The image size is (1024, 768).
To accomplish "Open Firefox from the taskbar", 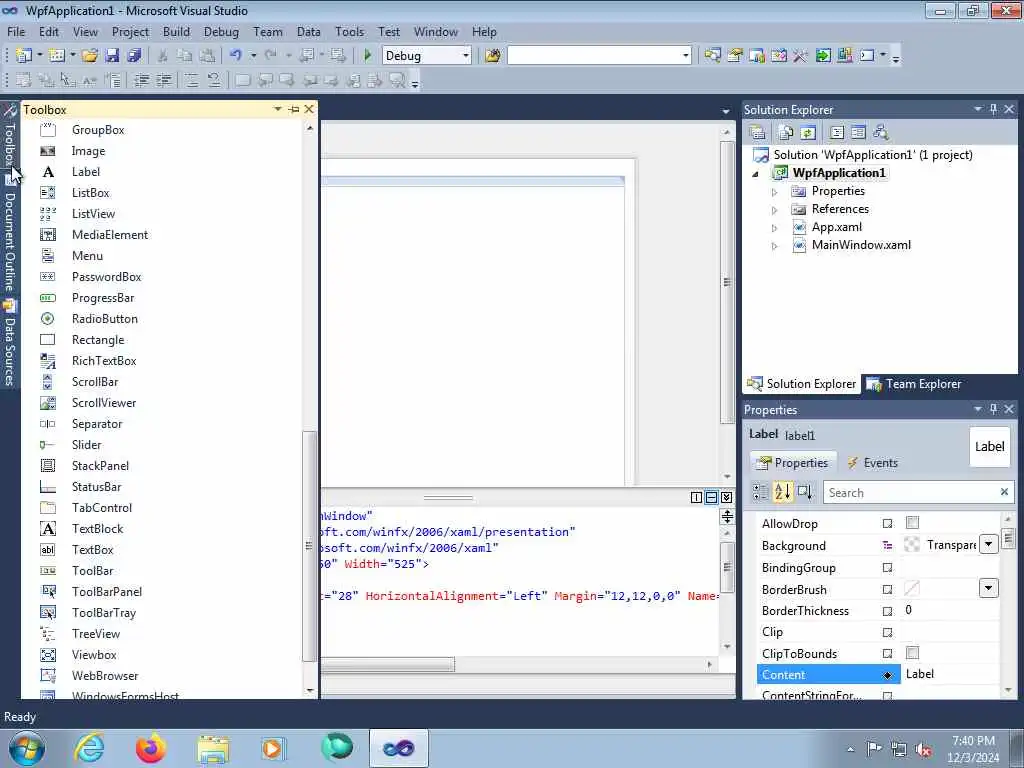I will (x=151, y=748).
